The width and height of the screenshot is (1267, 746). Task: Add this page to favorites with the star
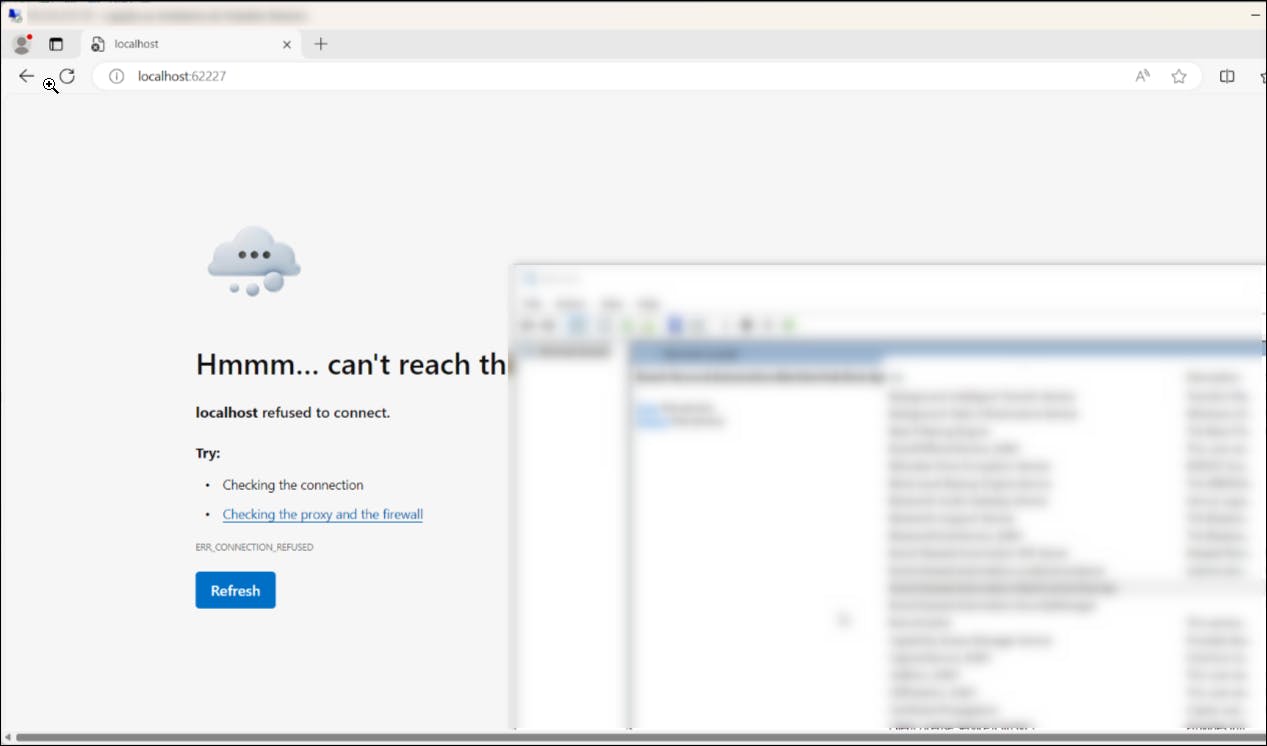coord(1179,76)
